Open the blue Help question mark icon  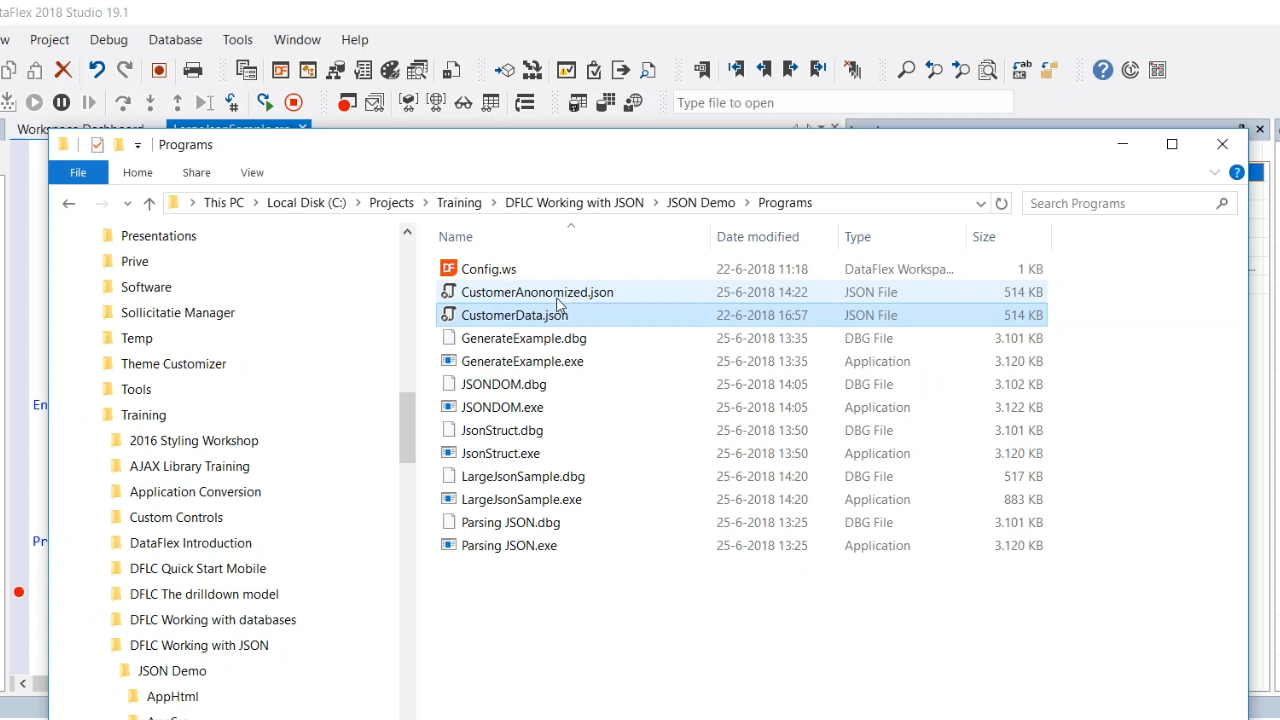(1102, 70)
